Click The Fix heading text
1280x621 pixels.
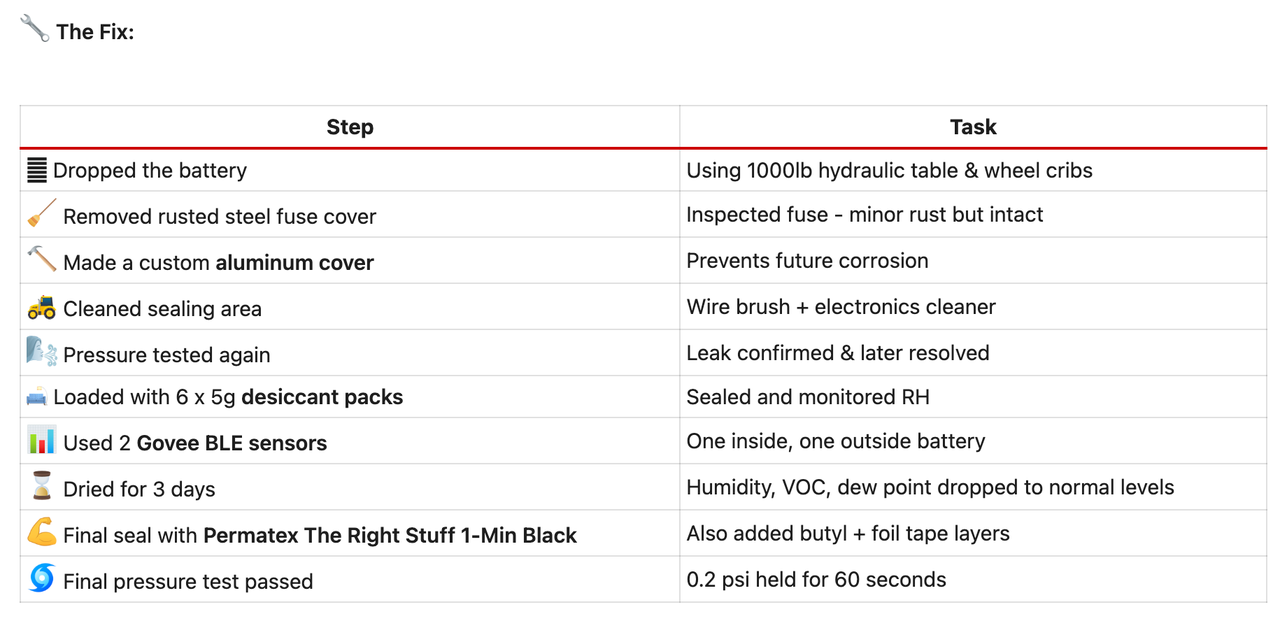[x=95, y=32]
